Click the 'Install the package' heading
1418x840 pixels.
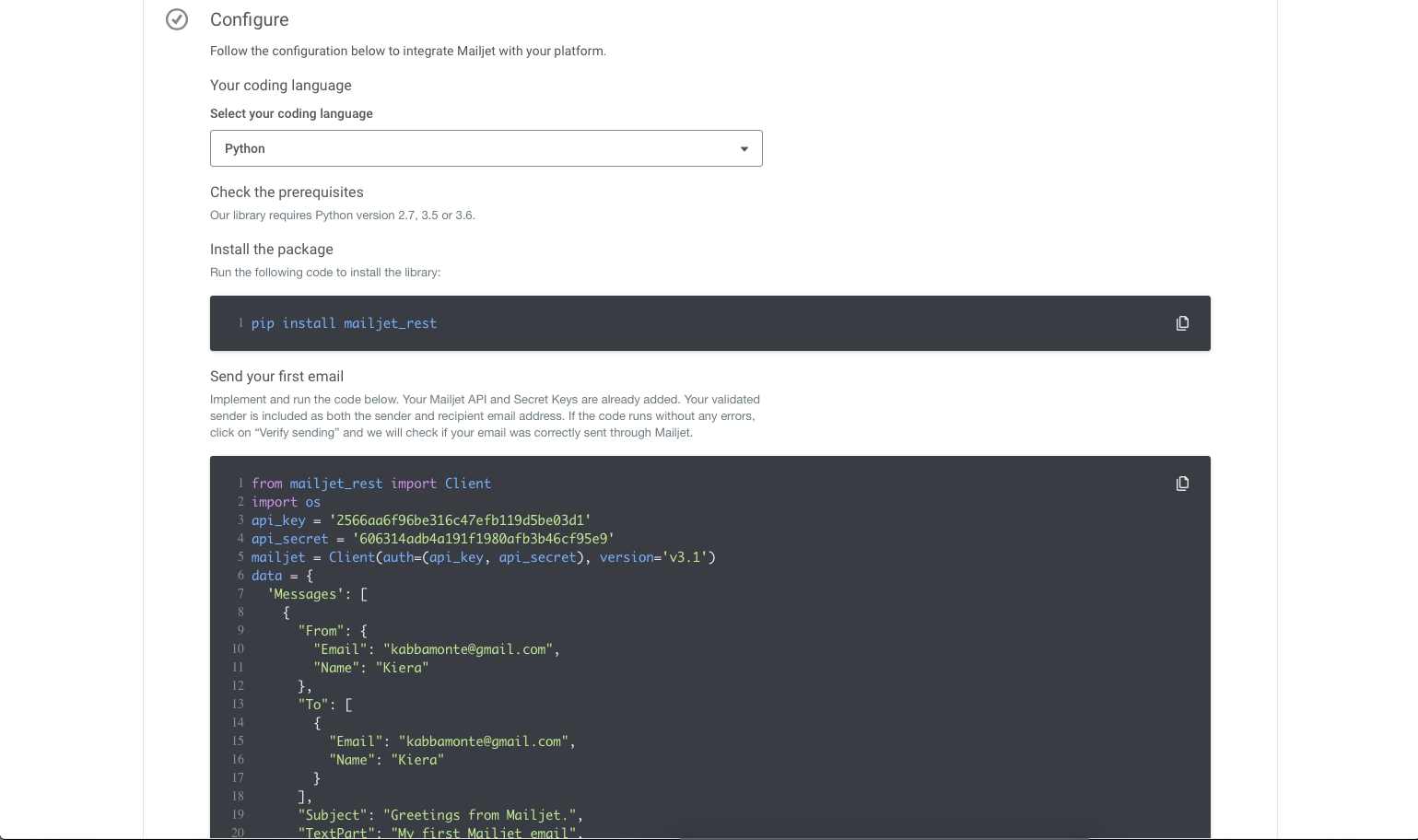click(272, 250)
